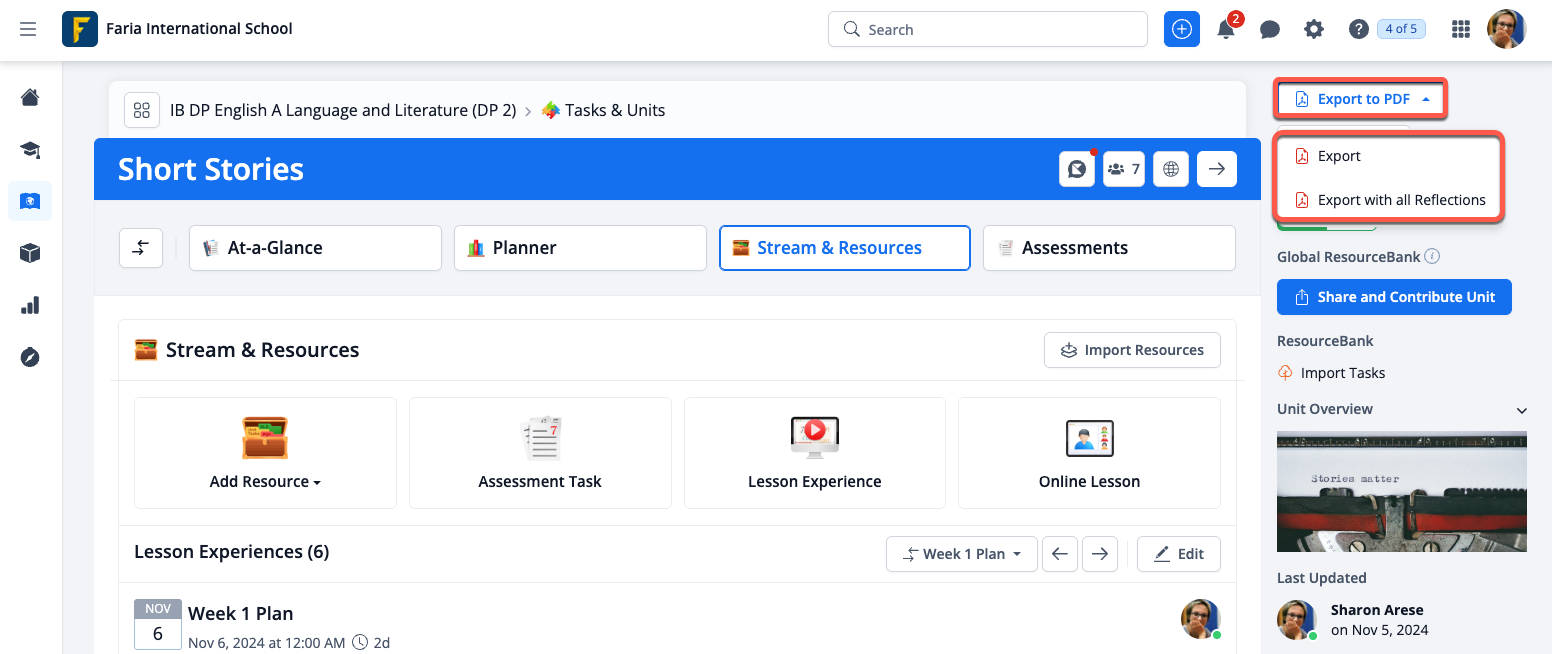Open the compass icon in sidebar
The image size is (1552, 654).
(30, 357)
